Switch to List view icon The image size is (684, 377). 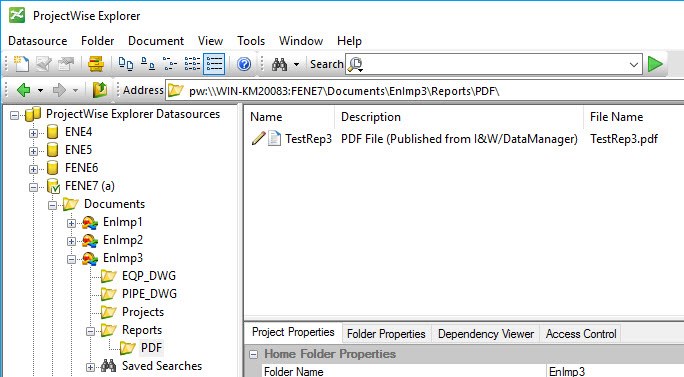click(170, 64)
